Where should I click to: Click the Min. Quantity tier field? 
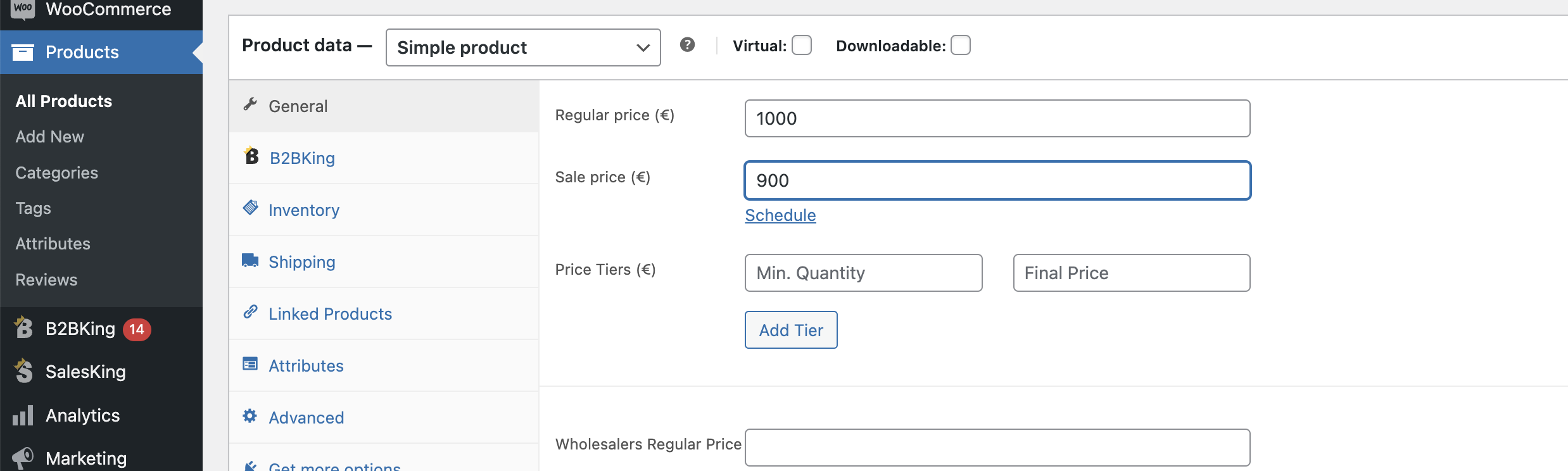click(864, 273)
